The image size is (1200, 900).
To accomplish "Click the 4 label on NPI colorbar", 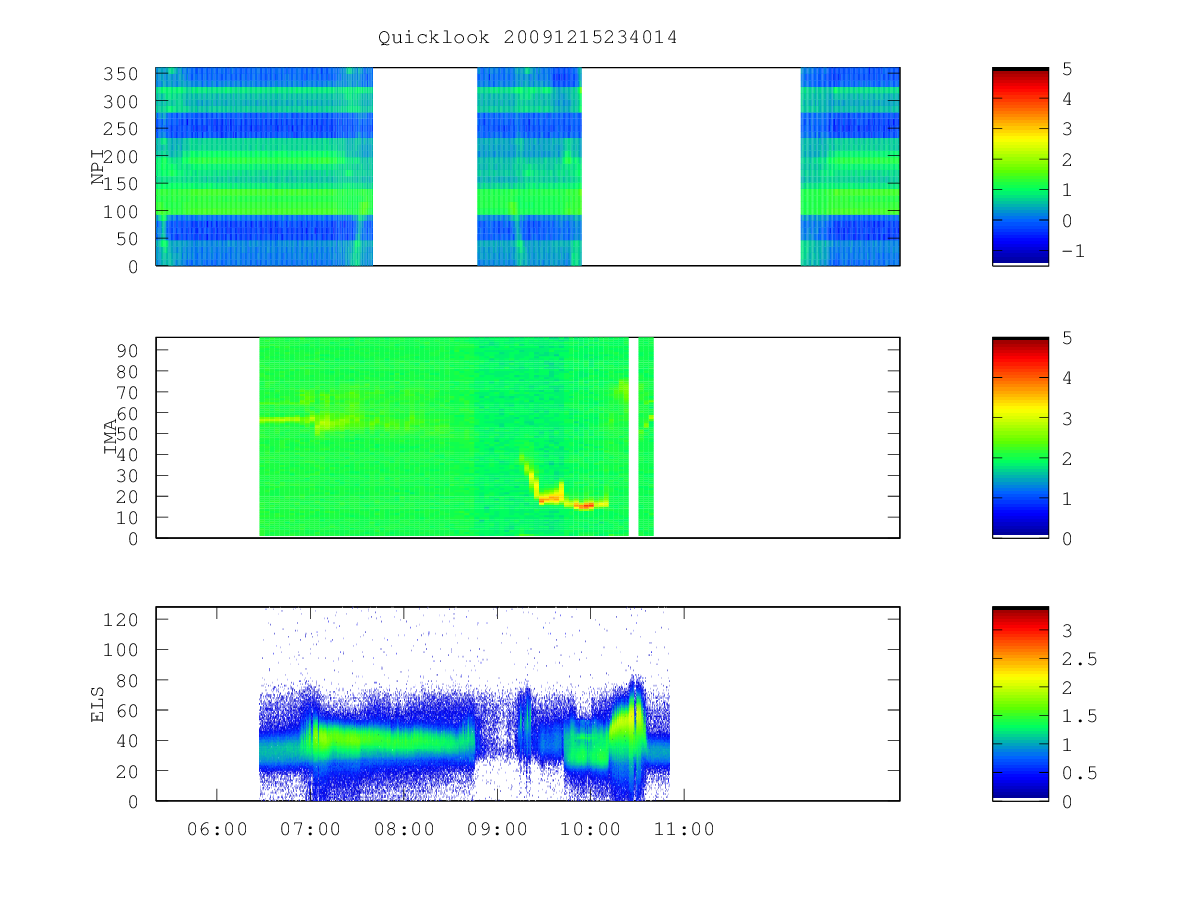I will coord(1065,99).
